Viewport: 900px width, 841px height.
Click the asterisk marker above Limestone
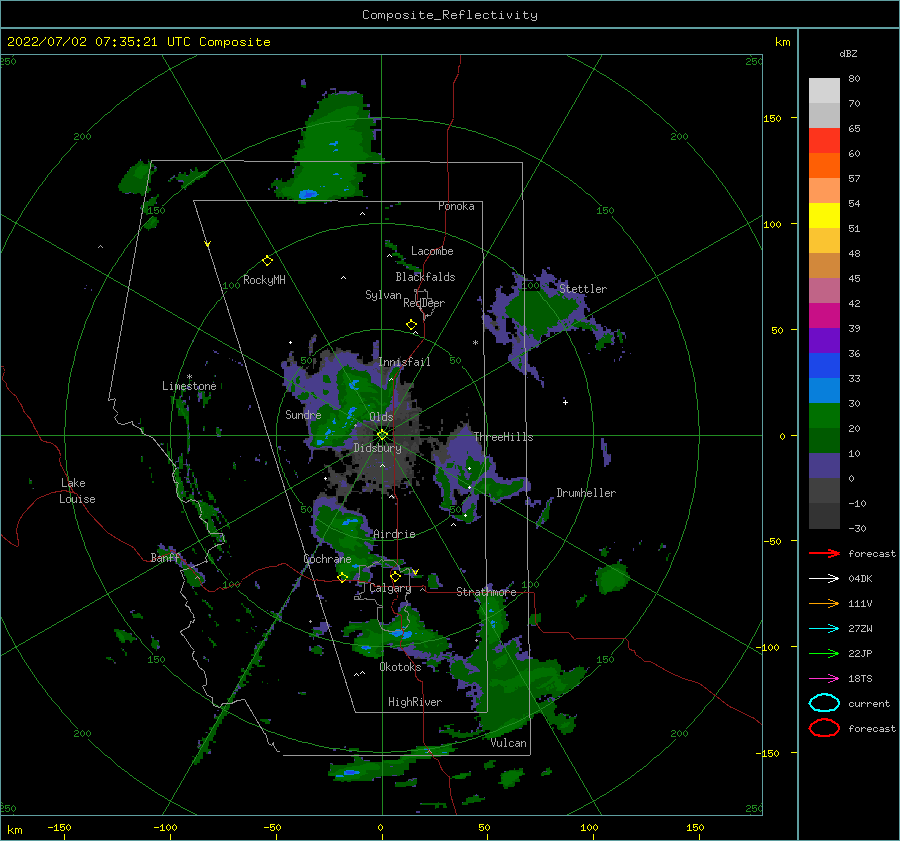(189, 377)
